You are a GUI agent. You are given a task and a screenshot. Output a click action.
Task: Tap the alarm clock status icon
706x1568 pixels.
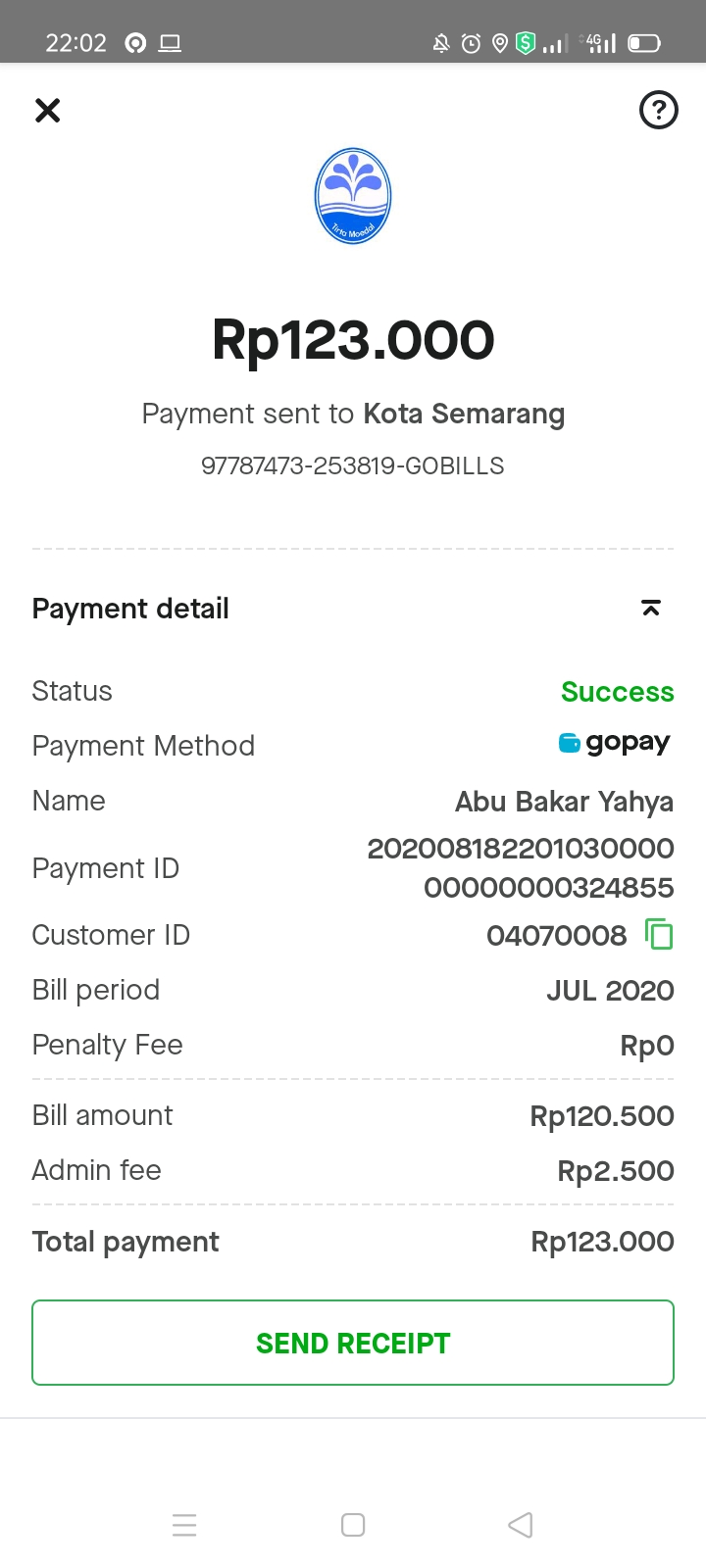coord(471,43)
